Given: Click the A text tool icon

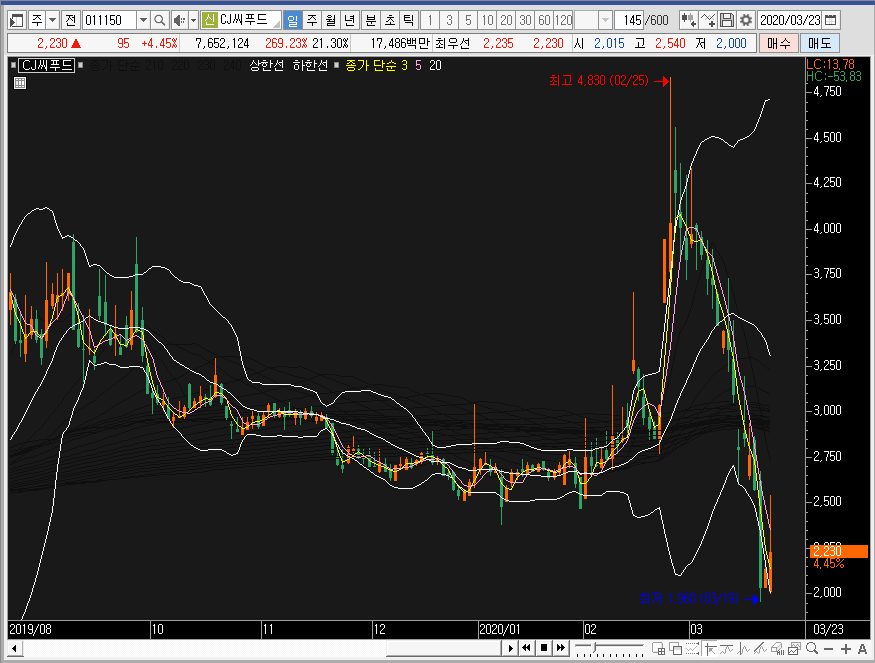Looking at the screenshot, I should point(862,649).
